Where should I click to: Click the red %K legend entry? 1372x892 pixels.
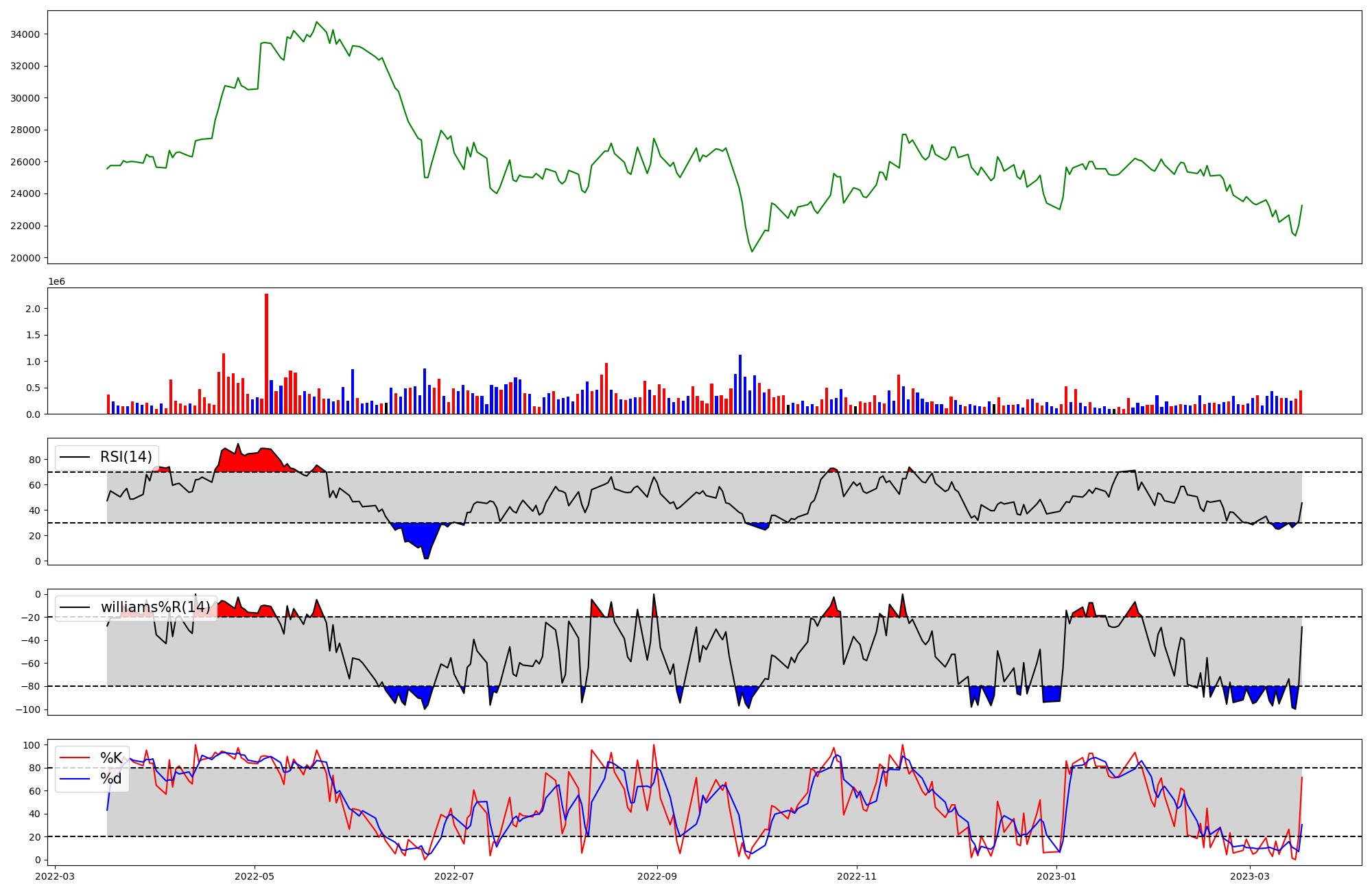click(111, 758)
